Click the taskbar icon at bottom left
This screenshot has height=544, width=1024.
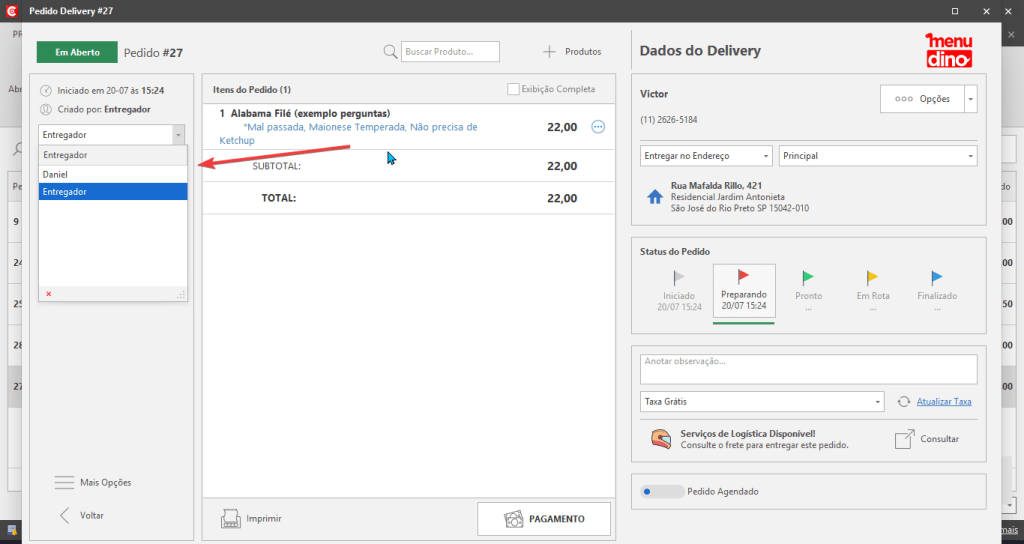[x=12, y=530]
